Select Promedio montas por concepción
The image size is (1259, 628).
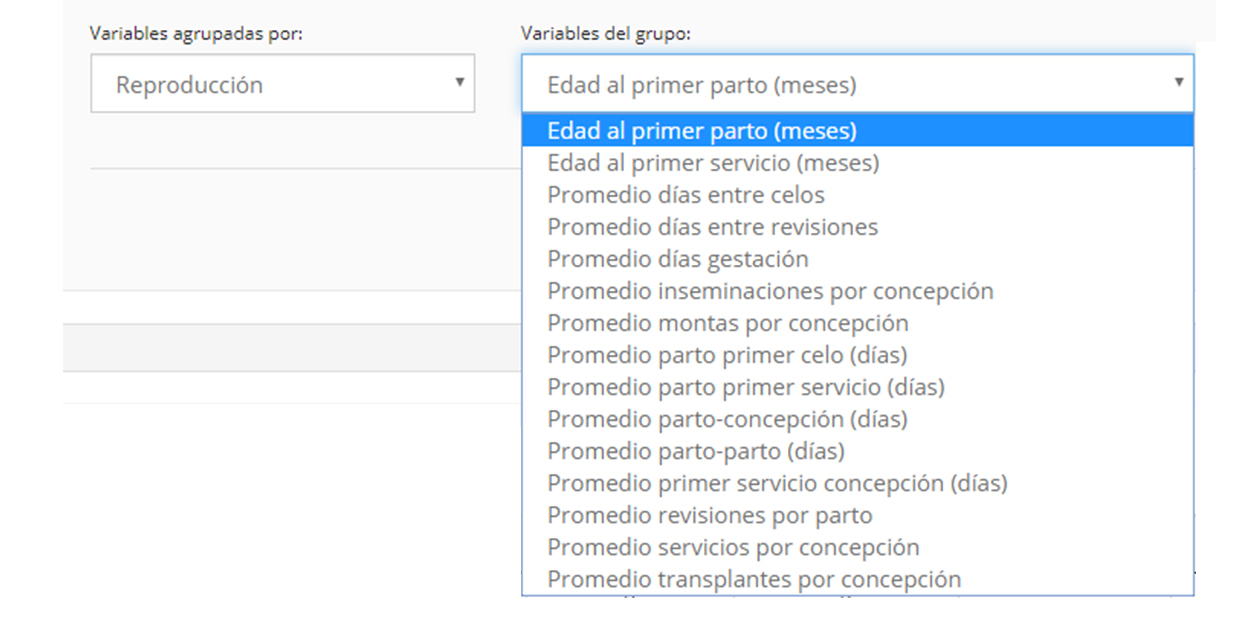(x=857, y=322)
